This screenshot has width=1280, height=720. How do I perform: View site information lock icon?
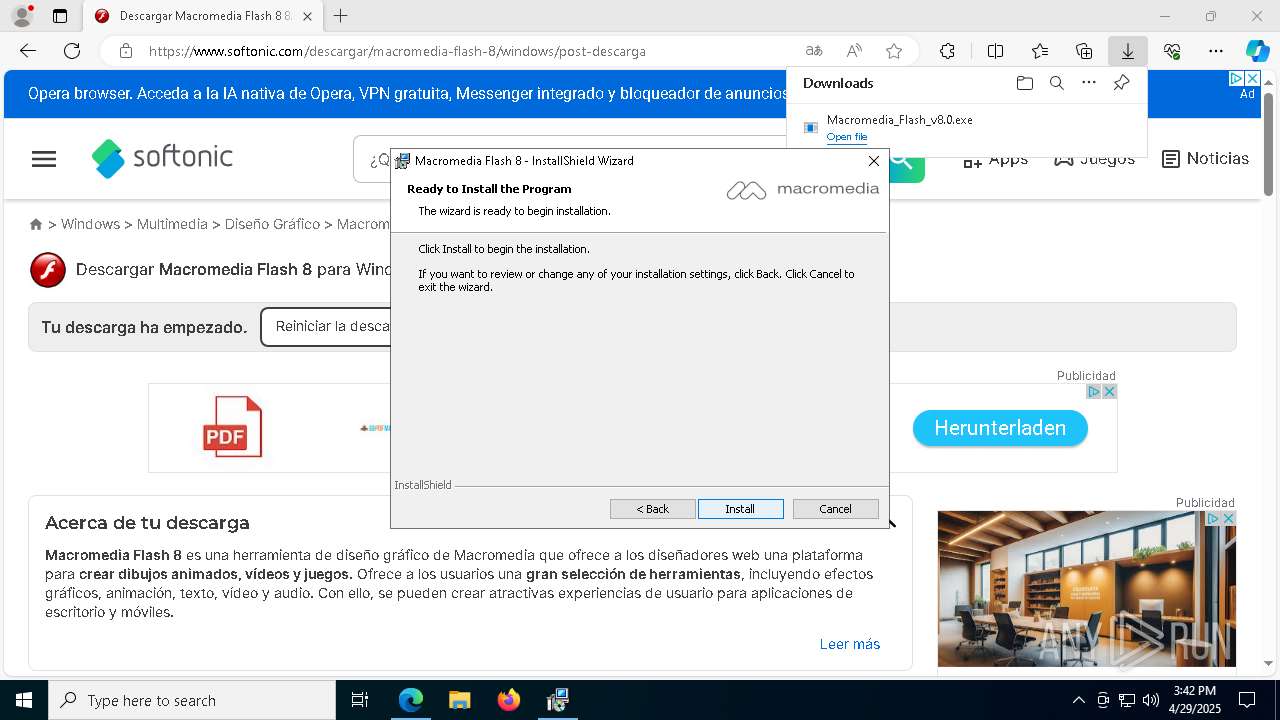pyautogui.click(x=125, y=51)
